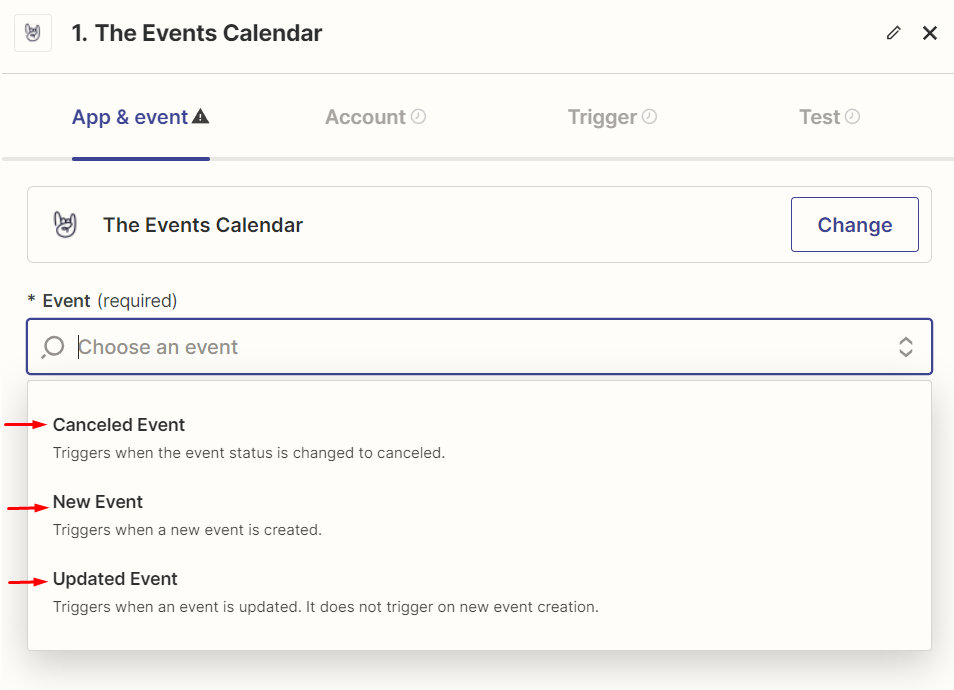Open the Trigger tab
The width and height of the screenshot is (954, 690).
(602, 116)
